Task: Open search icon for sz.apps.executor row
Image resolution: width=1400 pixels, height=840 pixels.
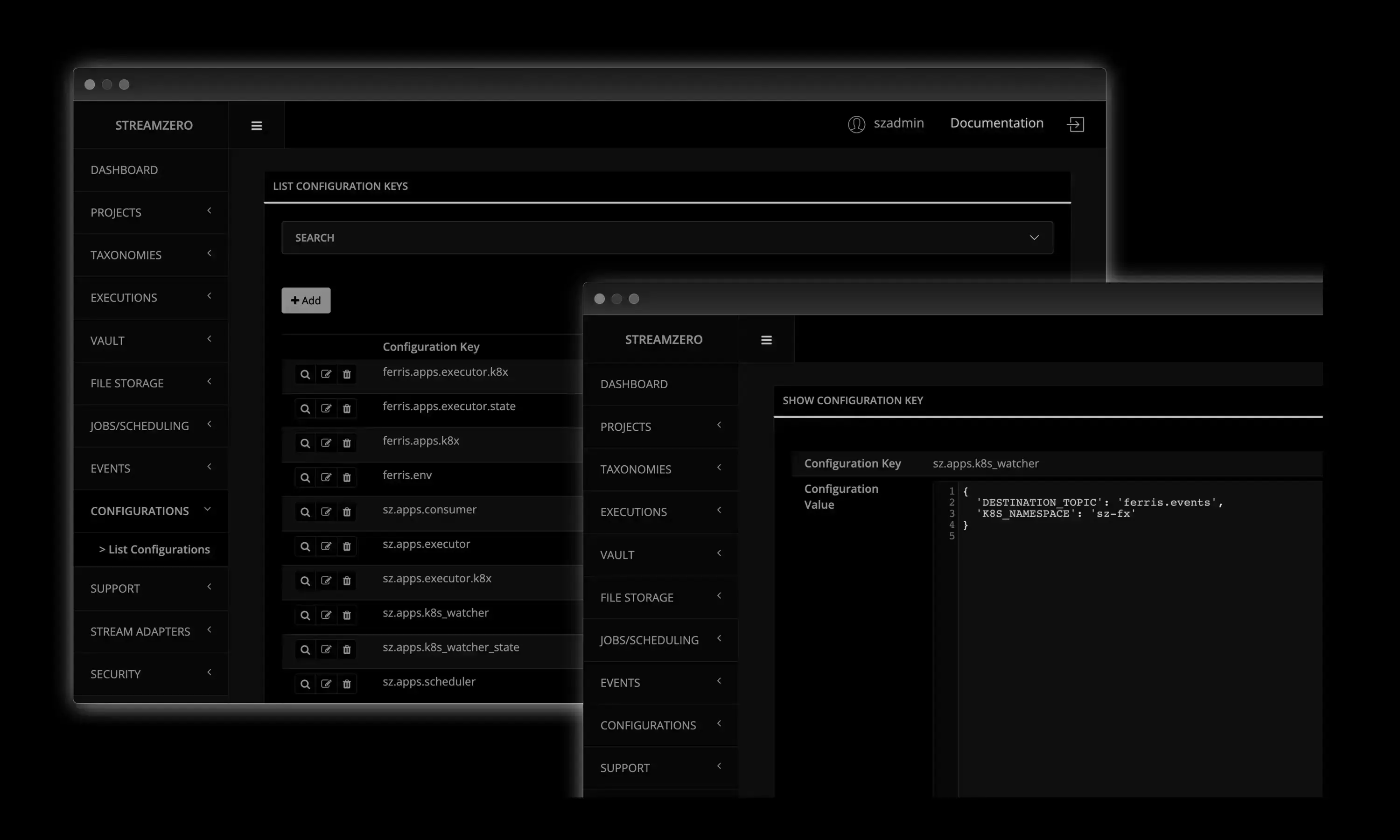Action: tap(305, 546)
